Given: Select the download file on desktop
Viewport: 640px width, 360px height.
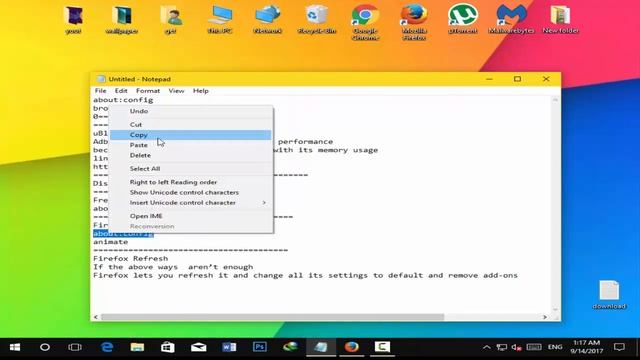Looking at the screenshot, I should pyautogui.click(x=609, y=295).
